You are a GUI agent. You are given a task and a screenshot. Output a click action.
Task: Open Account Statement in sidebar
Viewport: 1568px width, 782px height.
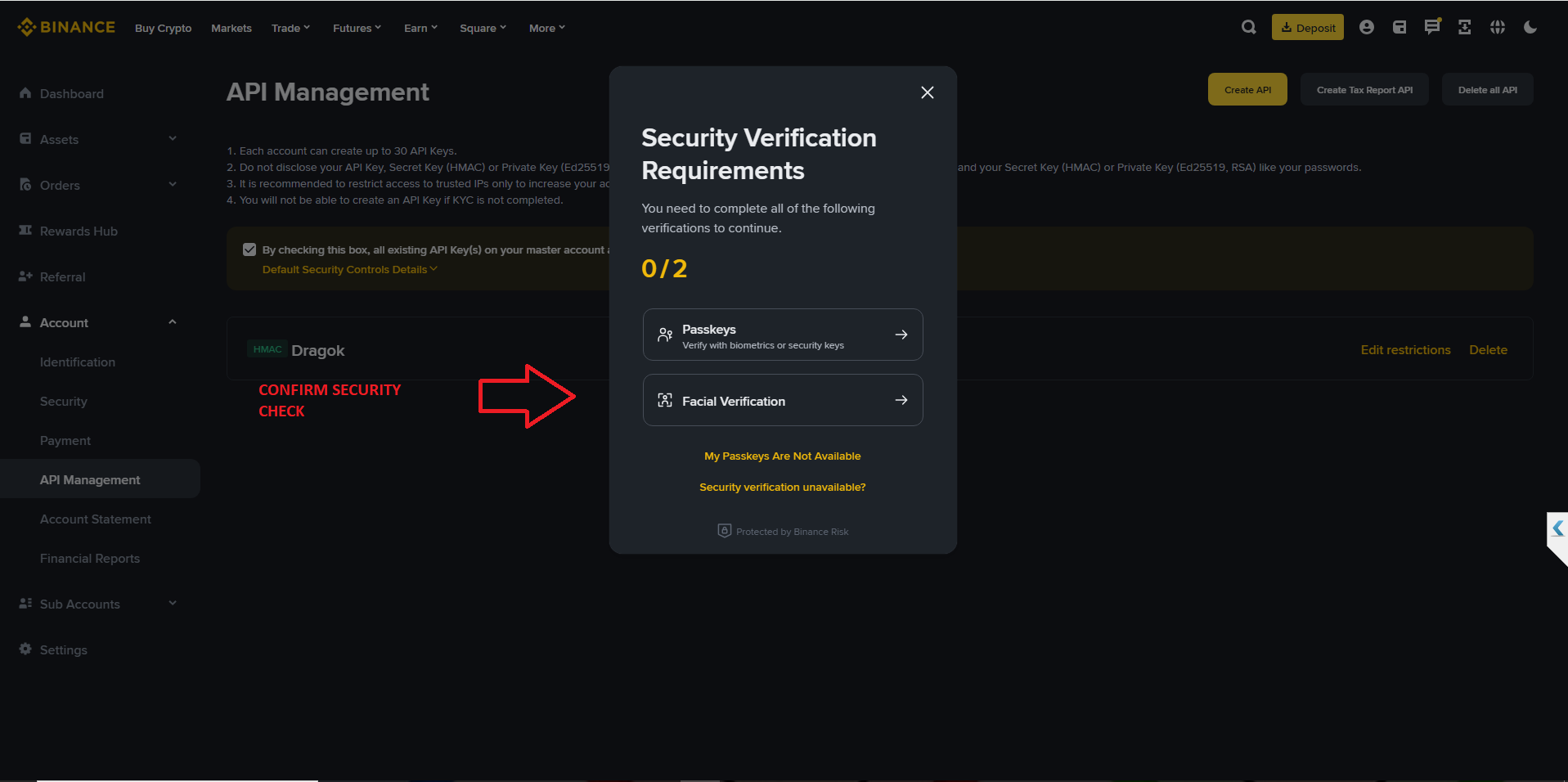(x=96, y=519)
